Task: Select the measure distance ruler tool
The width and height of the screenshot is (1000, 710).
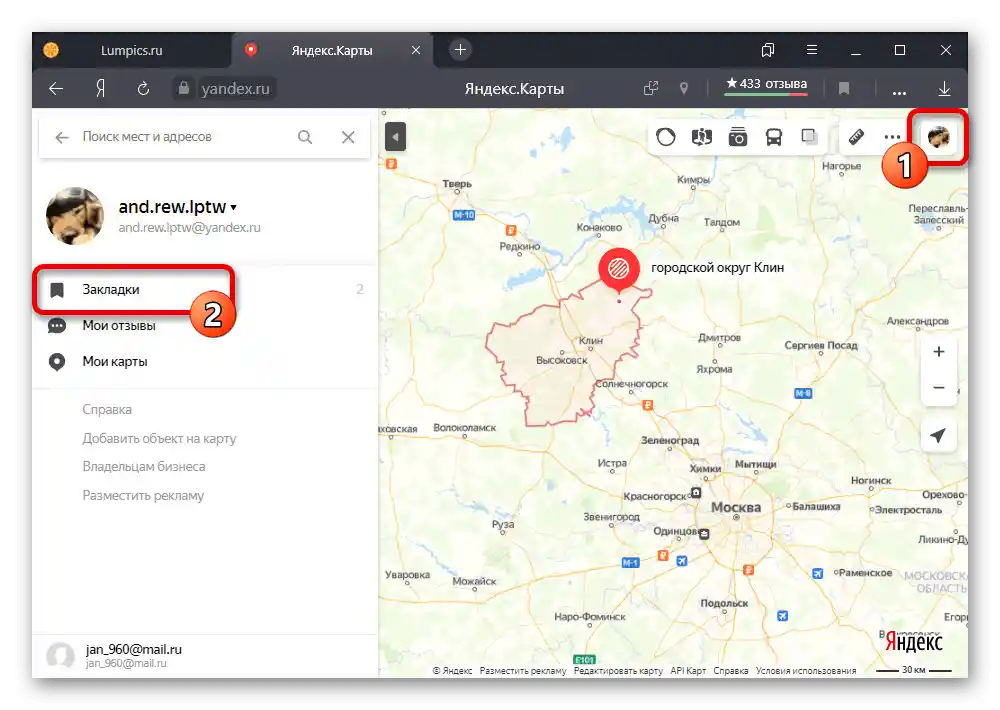Action: coord(857,137)
